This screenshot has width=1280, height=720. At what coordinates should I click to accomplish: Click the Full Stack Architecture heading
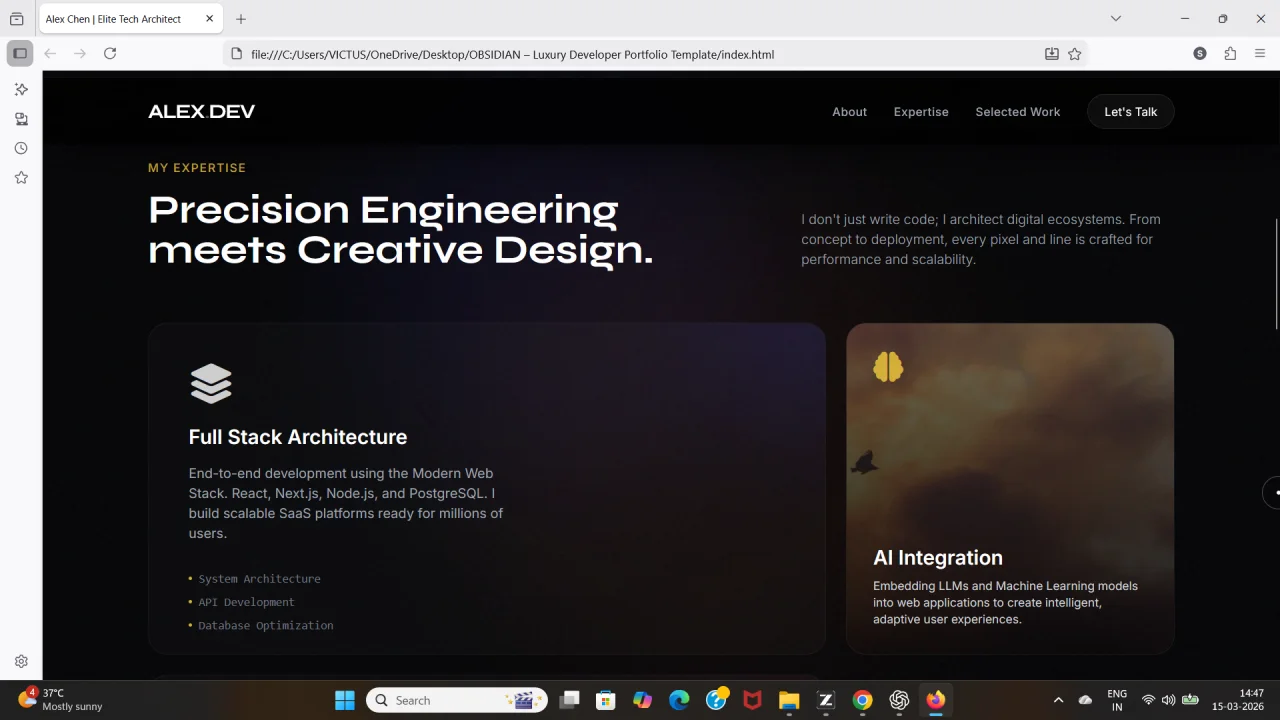(x=298, y=437)
